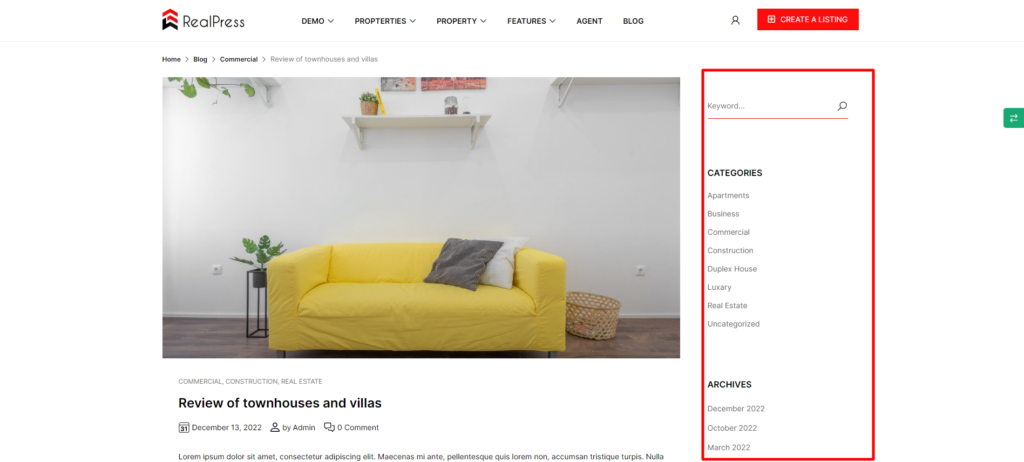The height and width of the screenshot is (462, 1024).
Task: Click the breadcrumb text Review of townhouses and villas
Action: [324, 59]
